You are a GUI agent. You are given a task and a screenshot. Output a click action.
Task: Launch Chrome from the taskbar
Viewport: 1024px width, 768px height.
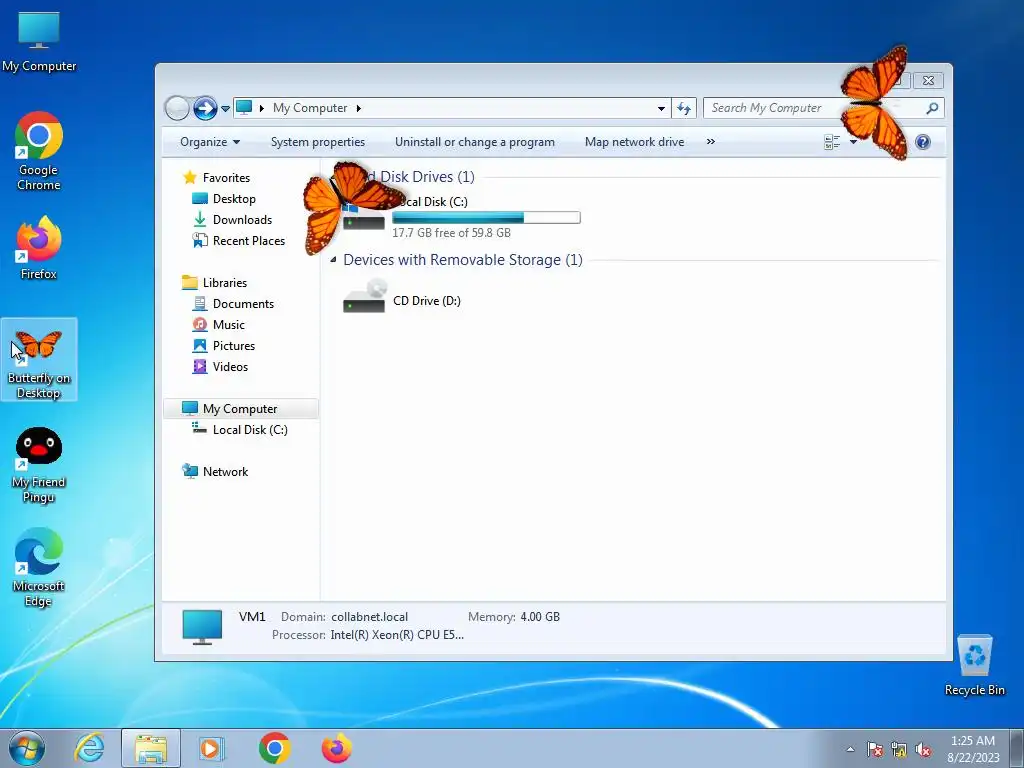coord(274,748)
